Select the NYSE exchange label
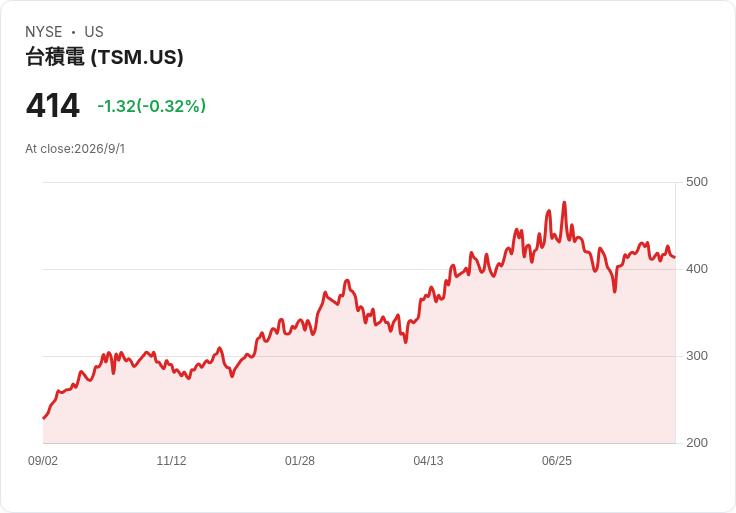The image size is (736, 513). tap(44, 32)
